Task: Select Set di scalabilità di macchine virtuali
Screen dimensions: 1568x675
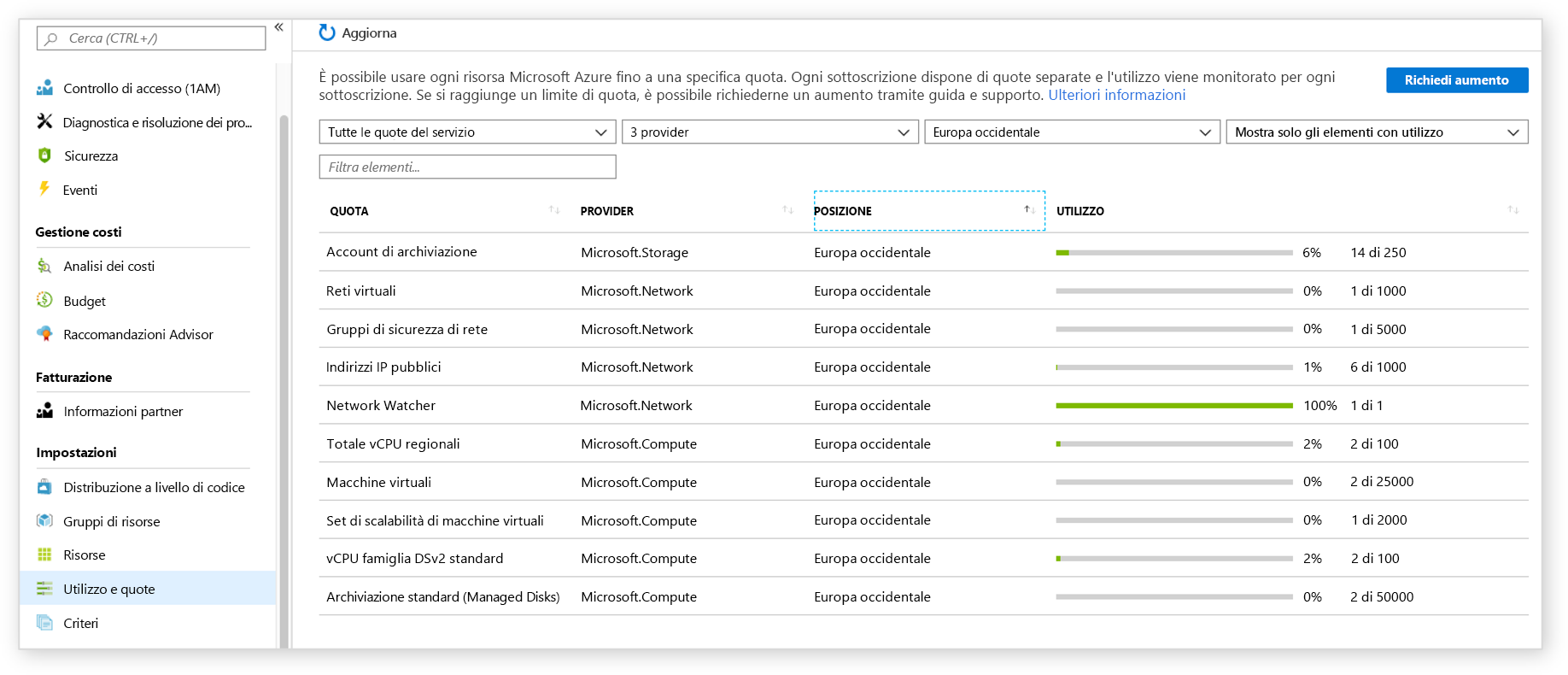Action: (923, 520)
